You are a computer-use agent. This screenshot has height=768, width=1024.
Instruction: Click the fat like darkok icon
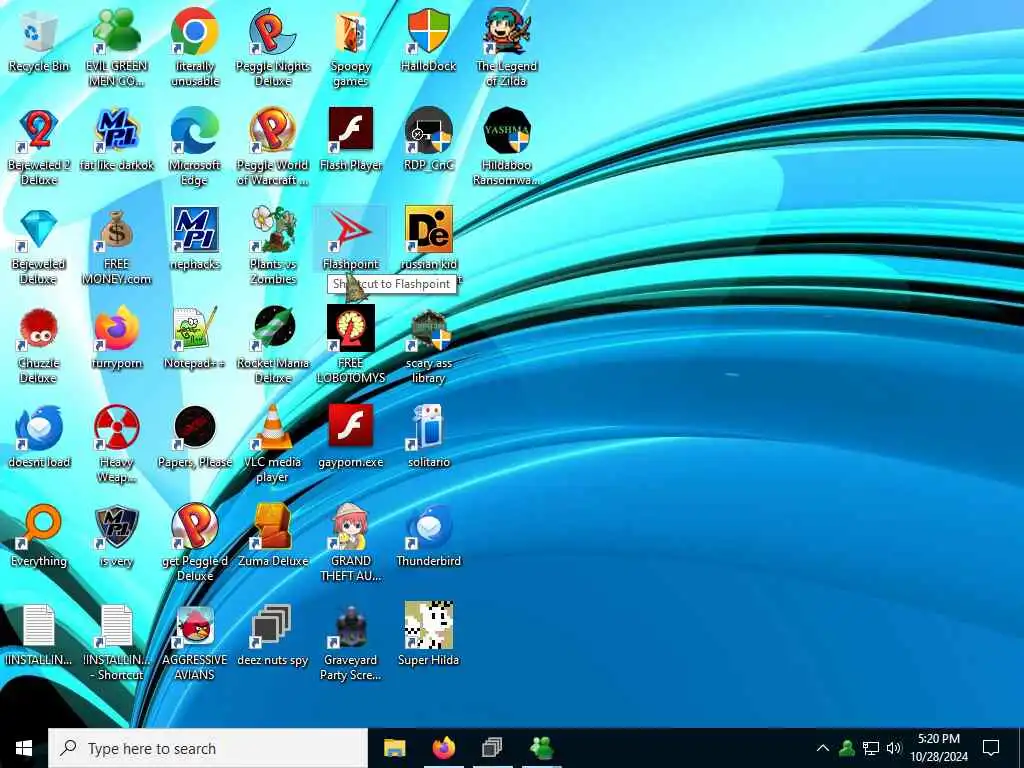[116, 141]
